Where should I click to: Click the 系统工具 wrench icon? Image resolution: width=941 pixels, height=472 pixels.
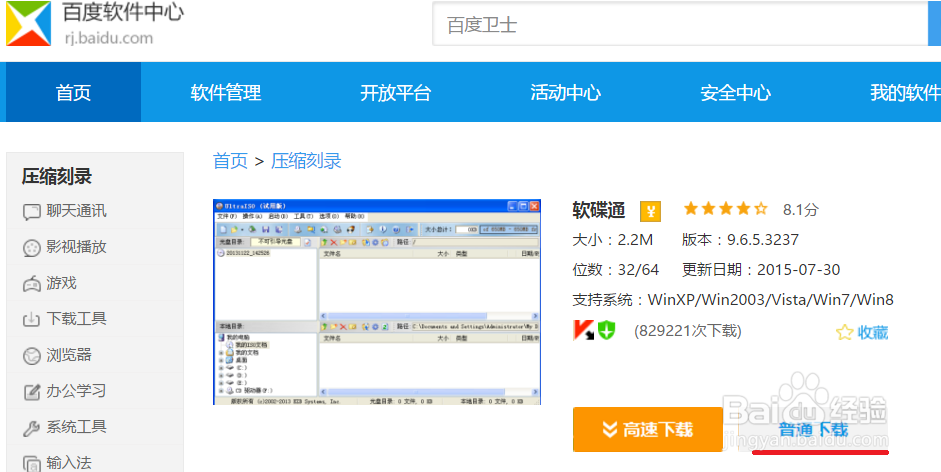coord(31,428)
